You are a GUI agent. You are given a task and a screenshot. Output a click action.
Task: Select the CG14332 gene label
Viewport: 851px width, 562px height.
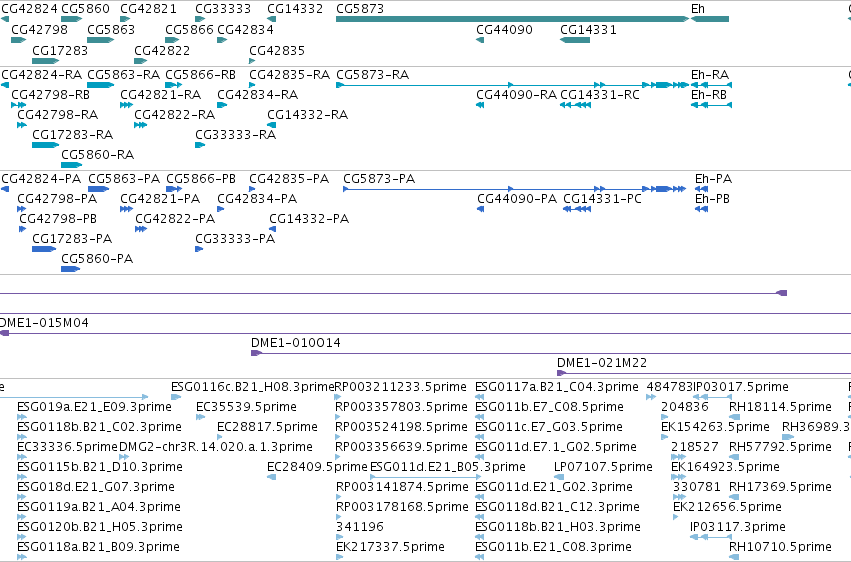tap(295, 9)
